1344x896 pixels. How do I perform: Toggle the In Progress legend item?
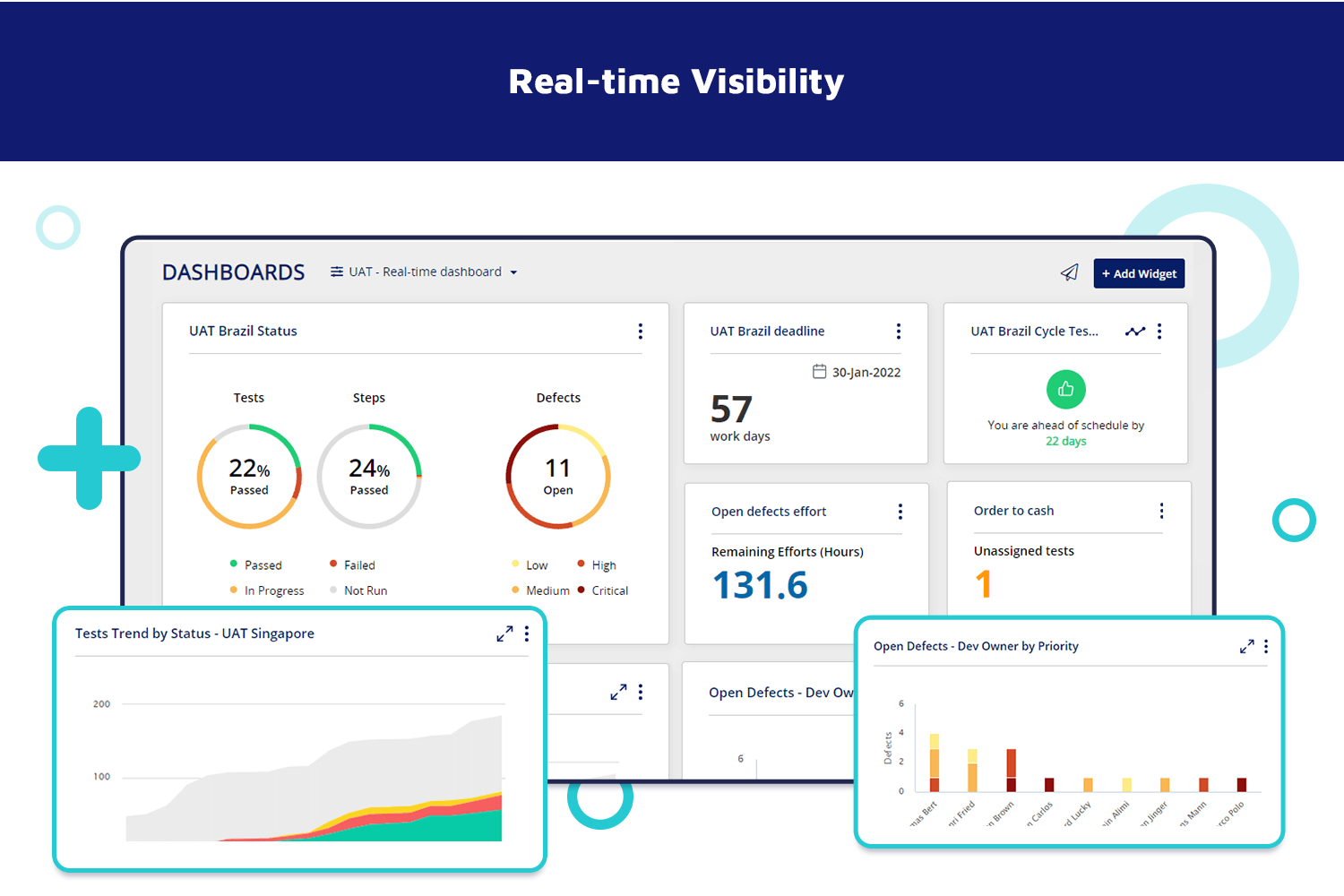point(267,590)
